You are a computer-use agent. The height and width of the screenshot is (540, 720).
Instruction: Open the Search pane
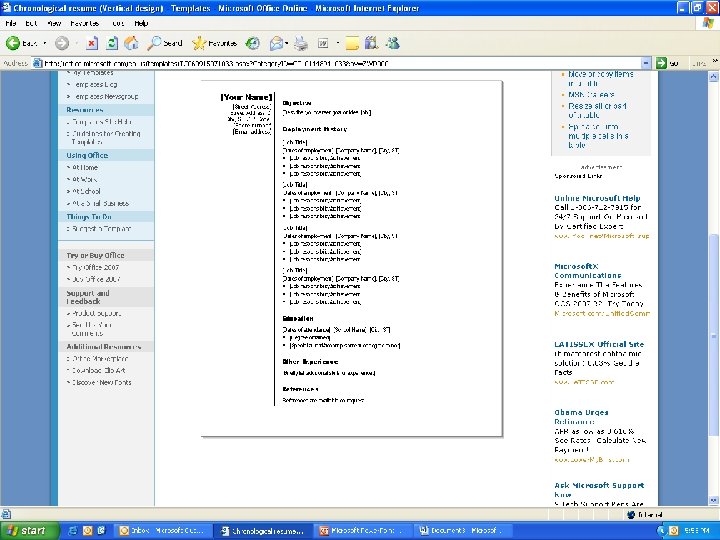165,43
